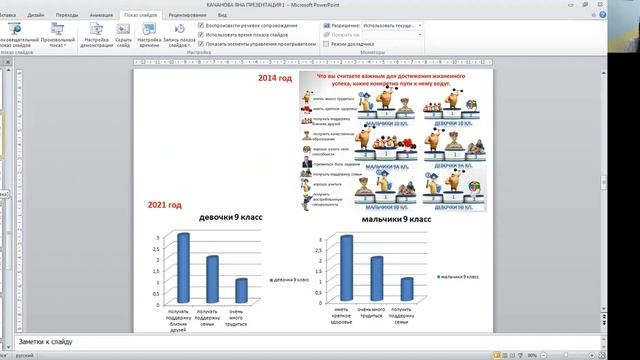Click 'получать поддержку близких друзей' axis label
The width and height of the screenshot is (640, 360).
tap(178, 320)
